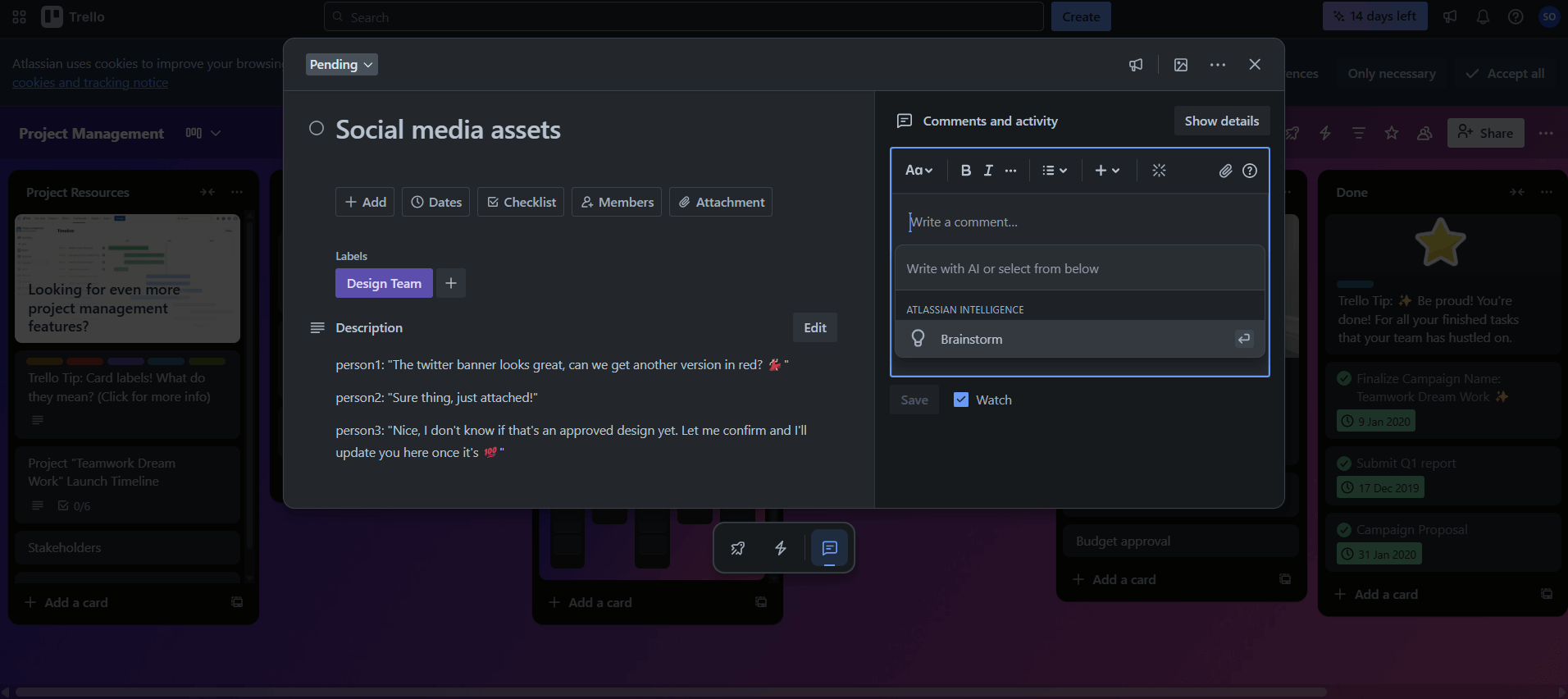Open the Stakeholders card
This screenshot has height=699, width=1568.
pos(127,547)
